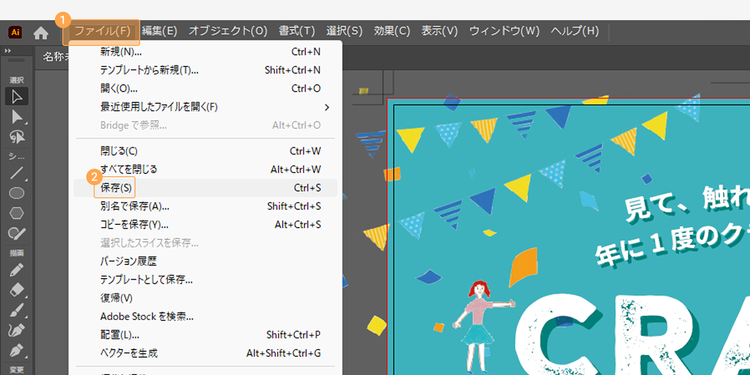Choose すべてを閉じる menu item
The image size is (750, 375).
[x=206, y=169]
